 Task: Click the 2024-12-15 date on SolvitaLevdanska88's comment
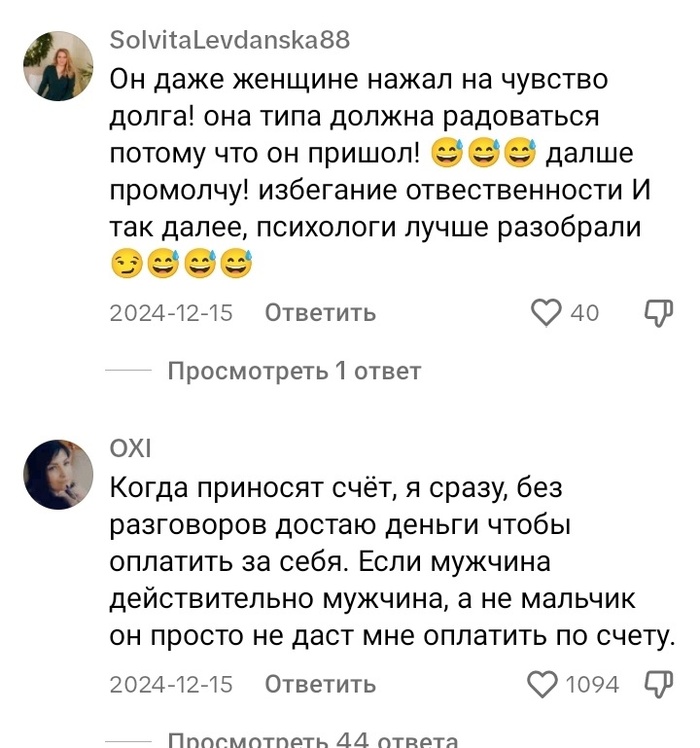click(x=171, y=313)
